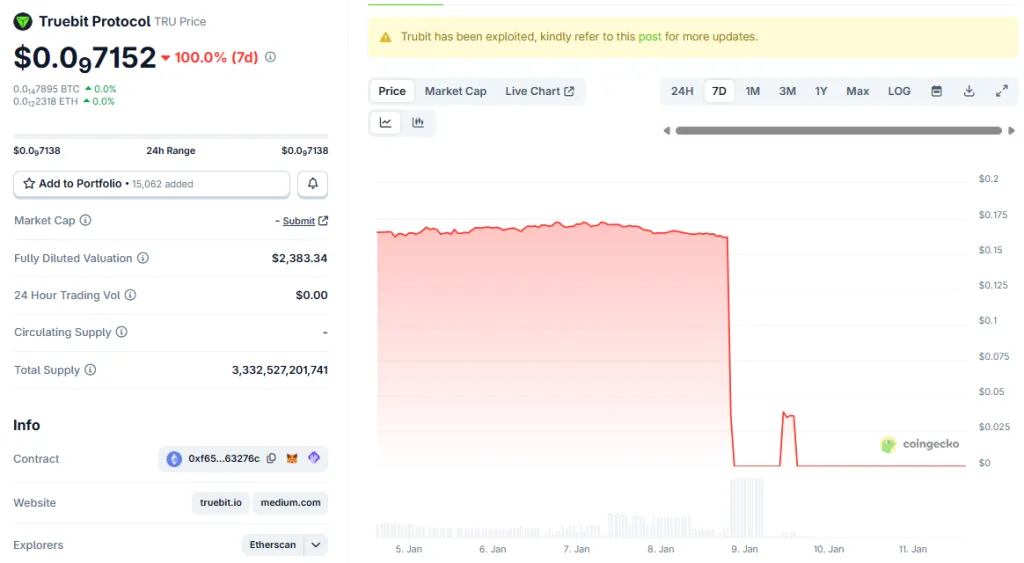The width and height of the screenshot is (1024, 563).
Task: Select the line chart view icon
Action: [x=386, y=122]
